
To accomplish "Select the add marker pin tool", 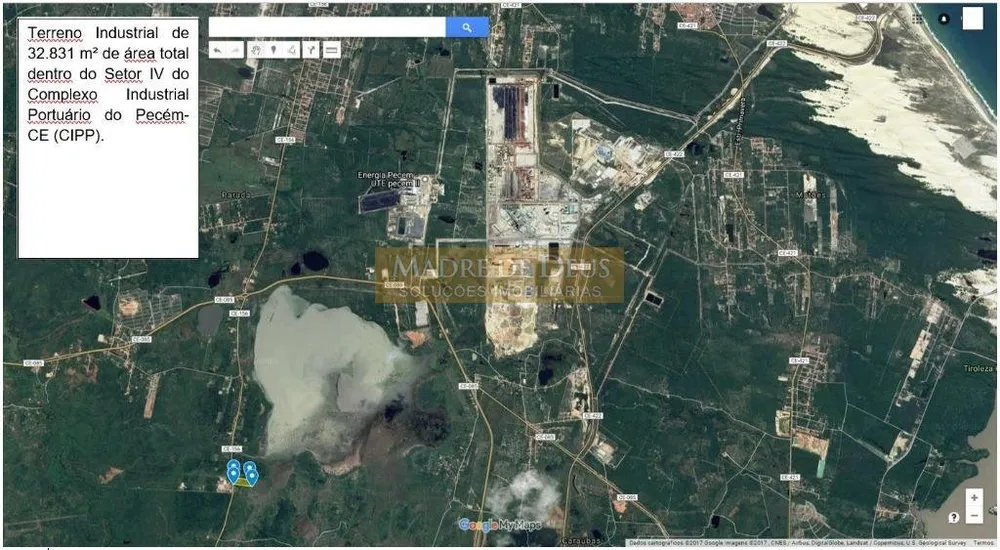I will 274,50.
